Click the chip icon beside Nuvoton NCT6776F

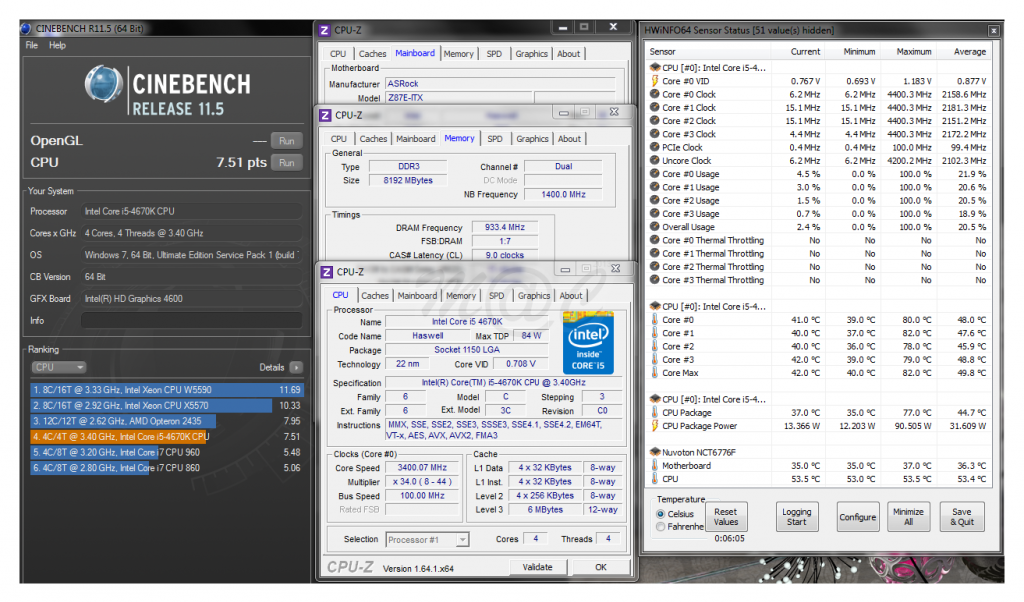pyautogui.click(x=654, y=452)
